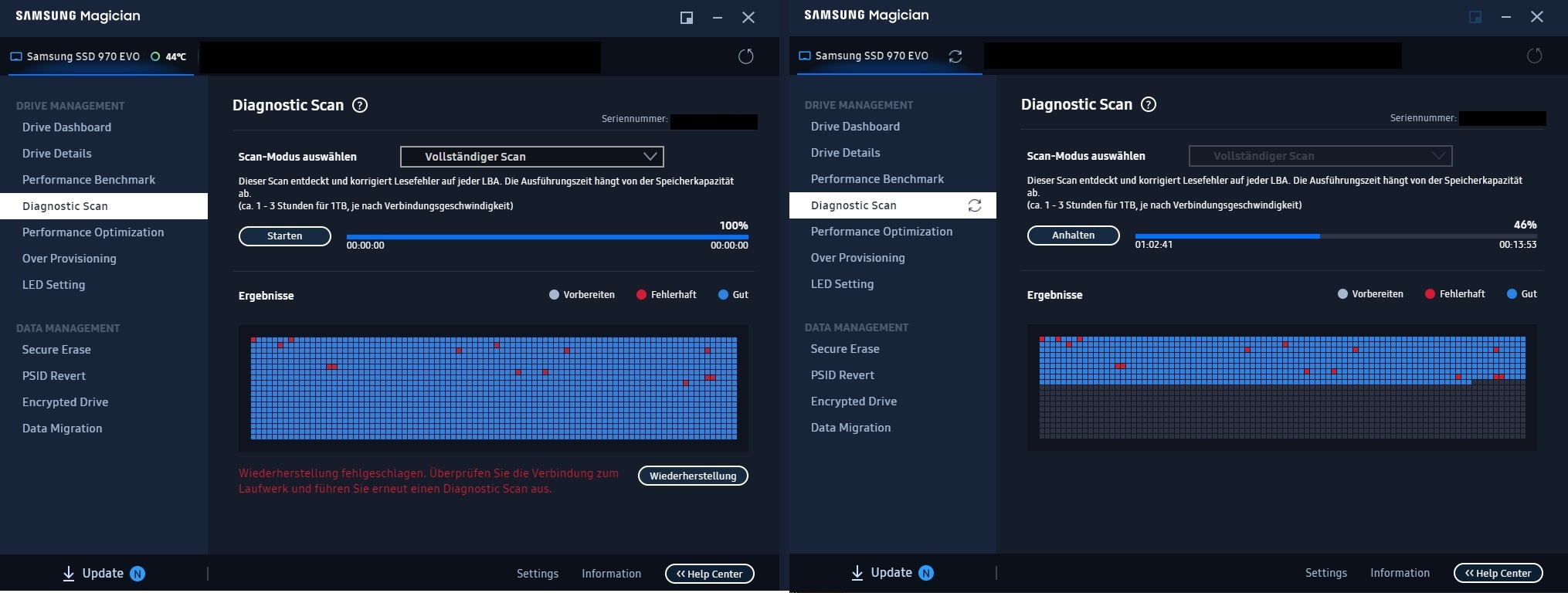Click the mini-mode window icon in right window's title bar
This screenshot has height=593, width=1568.
coord(1475,17)
